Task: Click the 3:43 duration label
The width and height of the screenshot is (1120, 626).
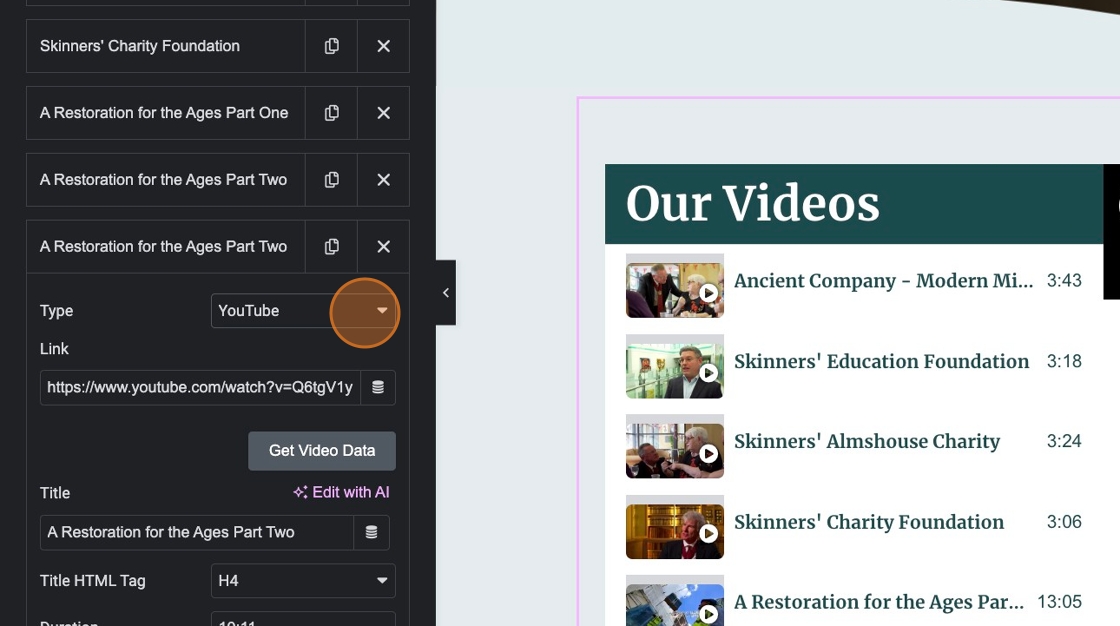Action: (1064, 281)
